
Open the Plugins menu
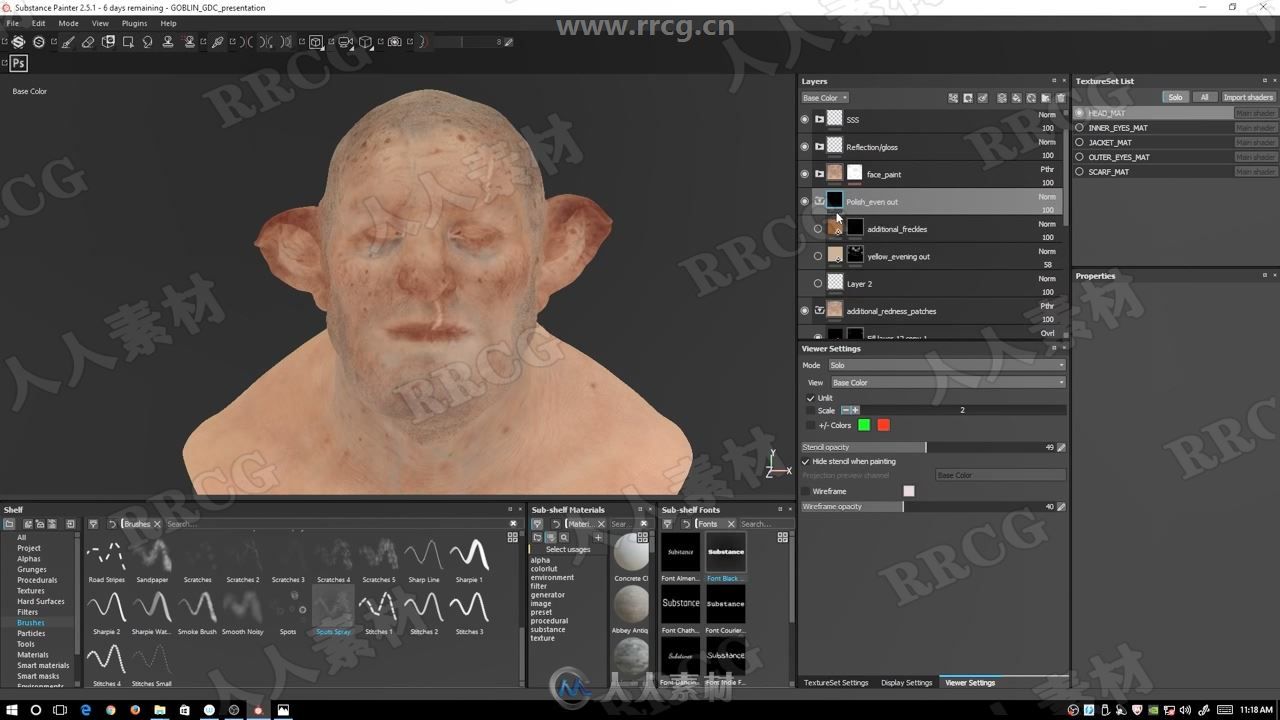tap(134, 23)
